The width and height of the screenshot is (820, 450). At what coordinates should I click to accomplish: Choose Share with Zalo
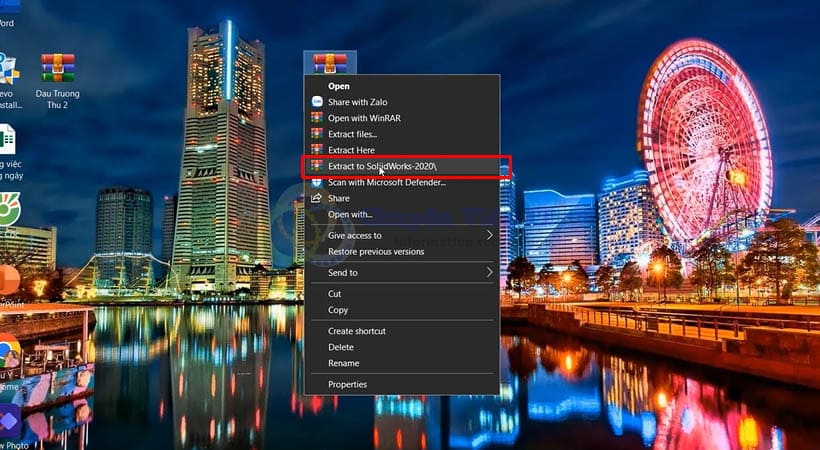click(357, 102)
